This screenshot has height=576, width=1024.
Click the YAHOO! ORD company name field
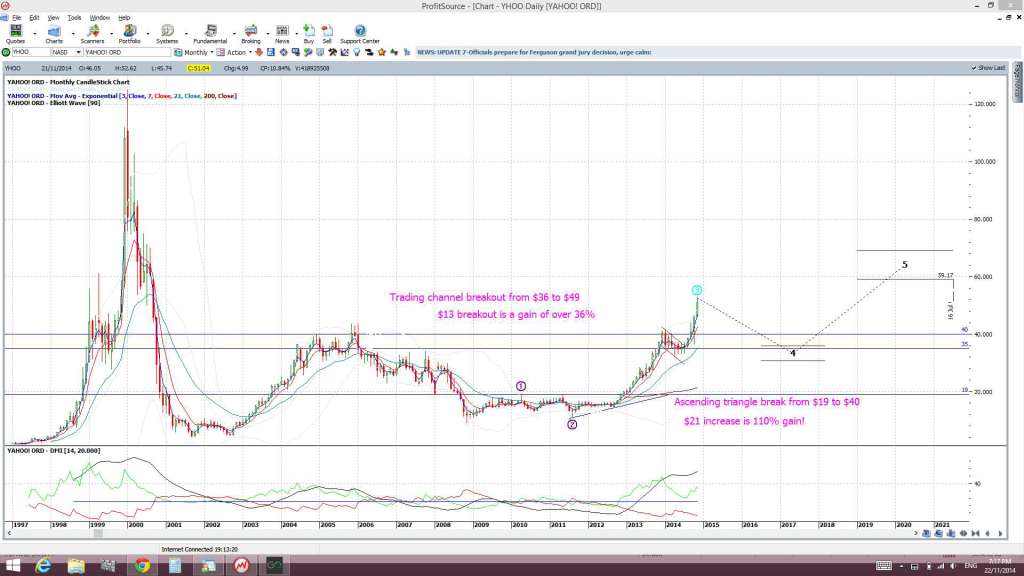tap(127, 52)
